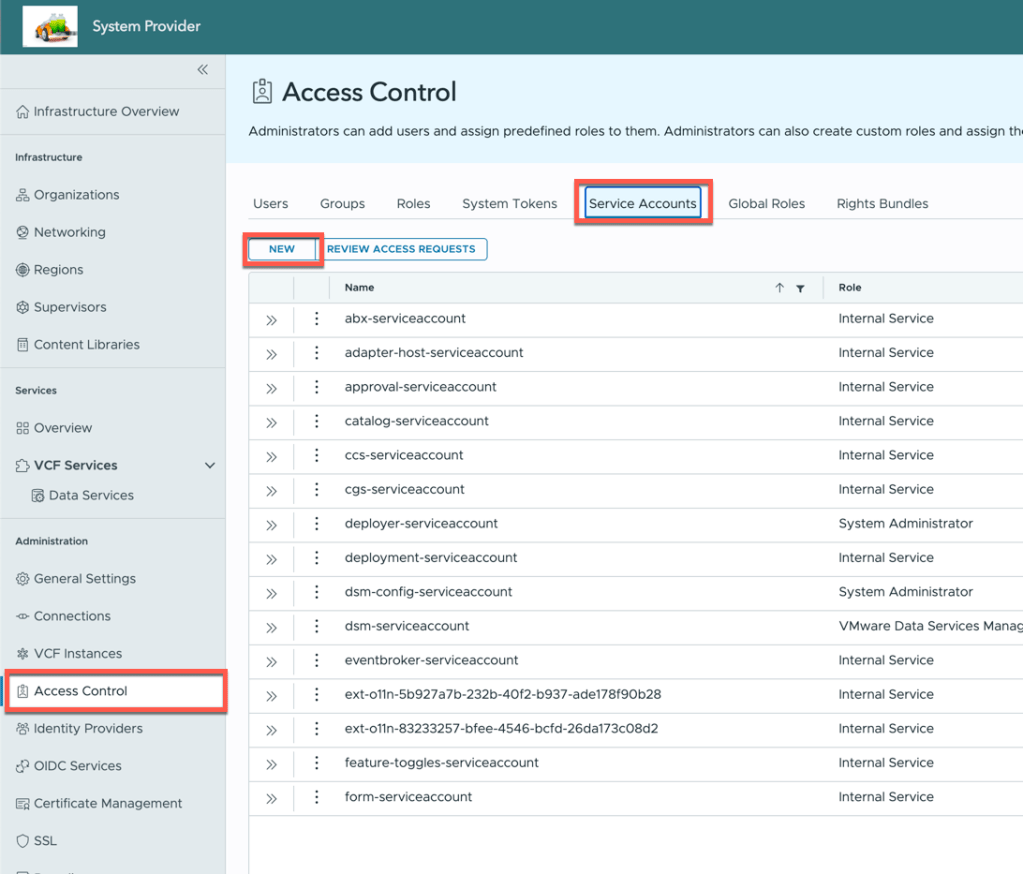Image resolution: width=1023 pixels, height=874 pixels.
Task: Open the Global Roles tab
Action: click(766, 204)
